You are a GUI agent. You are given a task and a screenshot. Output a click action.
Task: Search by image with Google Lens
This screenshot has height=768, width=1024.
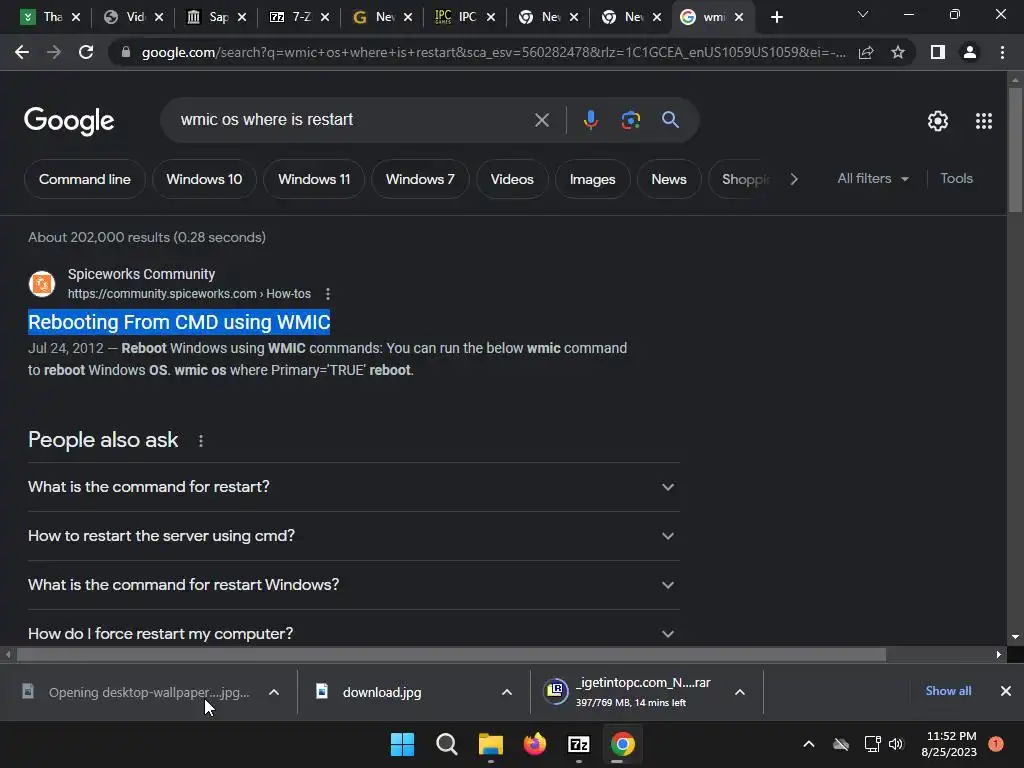[630, 120]
